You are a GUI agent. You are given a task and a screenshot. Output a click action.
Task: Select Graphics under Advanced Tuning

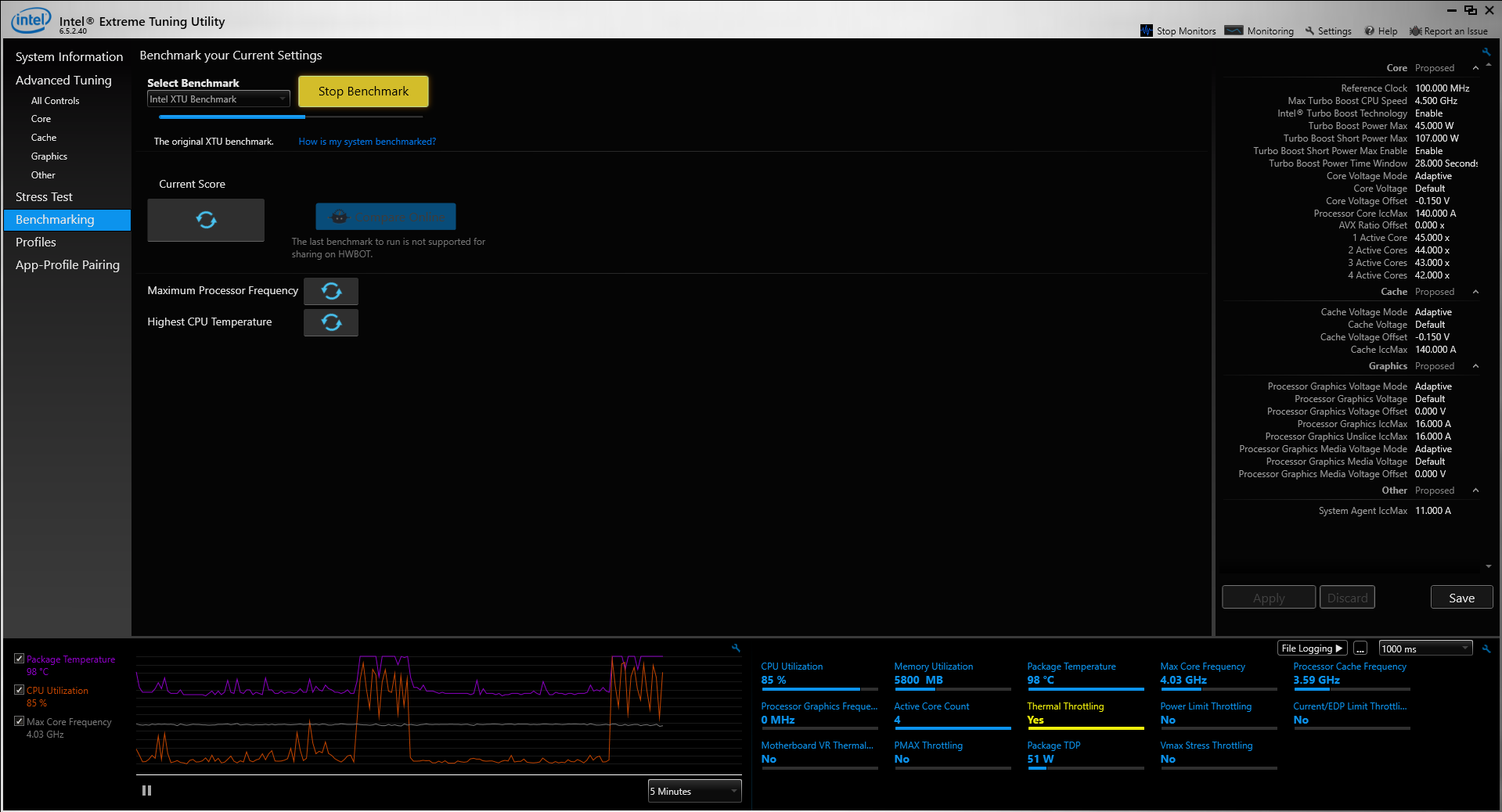tap(49, 156)
